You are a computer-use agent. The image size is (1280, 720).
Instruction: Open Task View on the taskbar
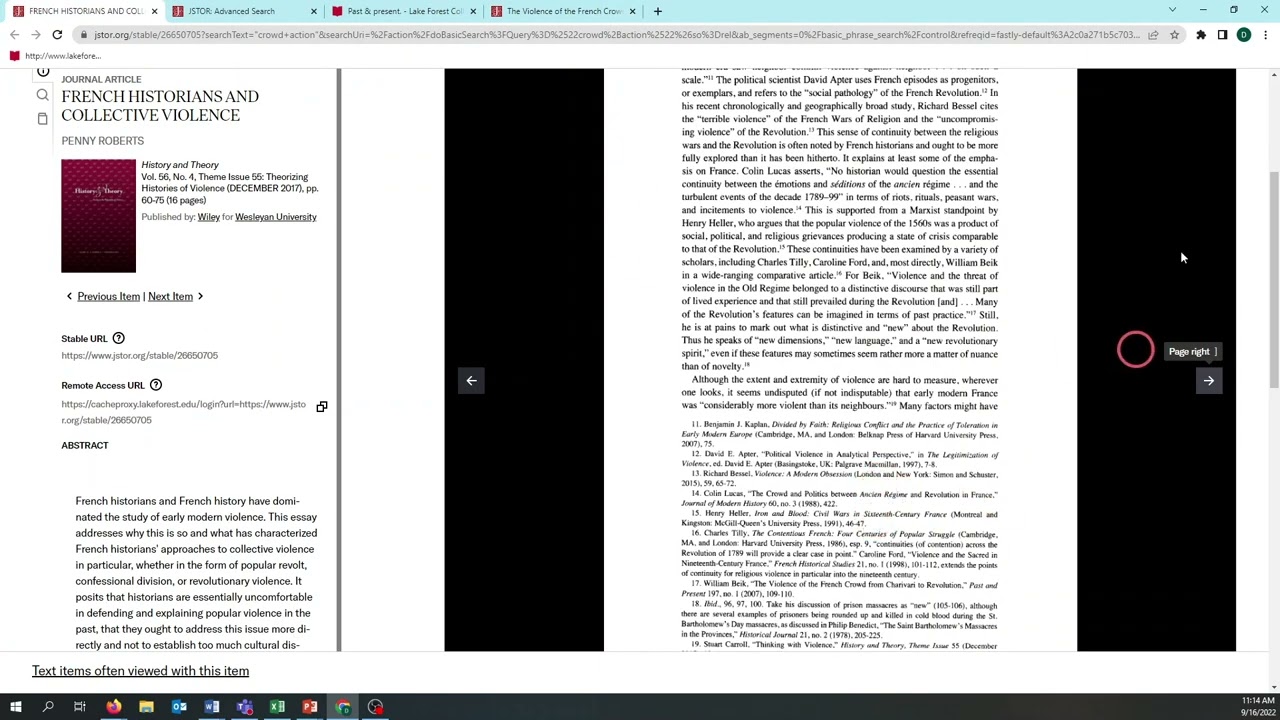click(79, 707)
